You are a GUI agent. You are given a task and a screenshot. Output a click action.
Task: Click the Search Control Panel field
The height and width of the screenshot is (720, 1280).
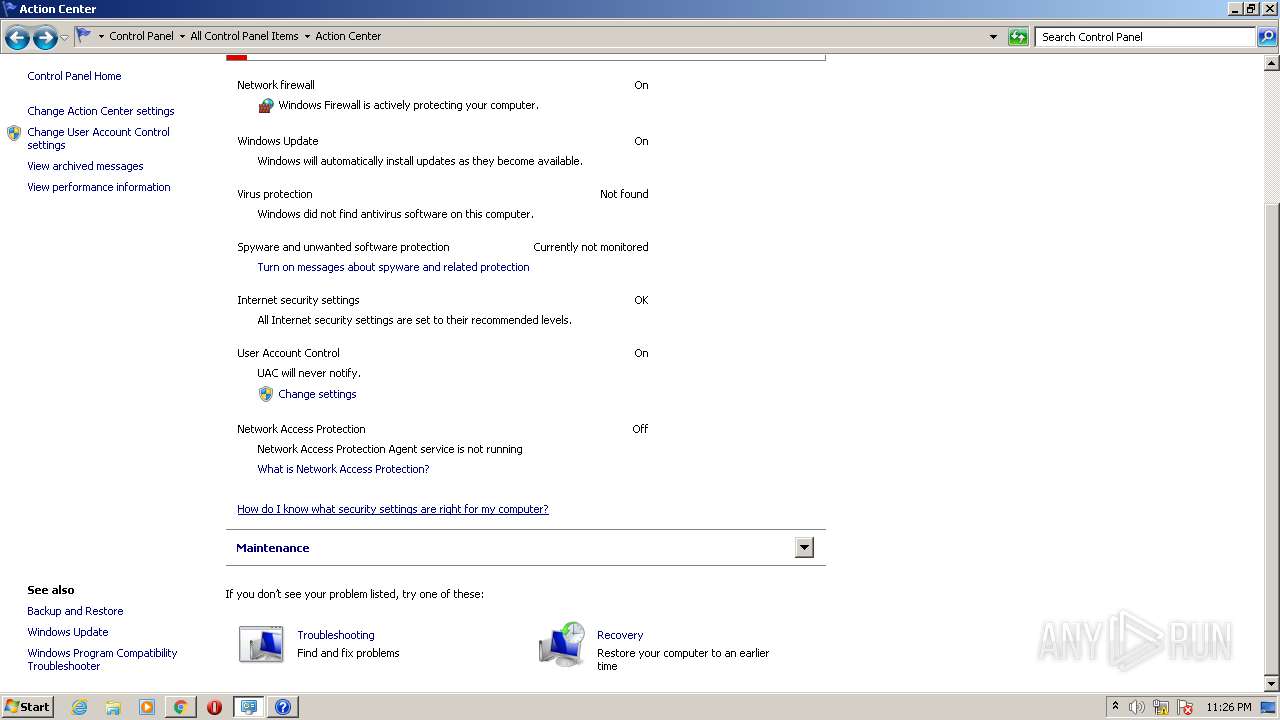click(x=1144, y=37)
